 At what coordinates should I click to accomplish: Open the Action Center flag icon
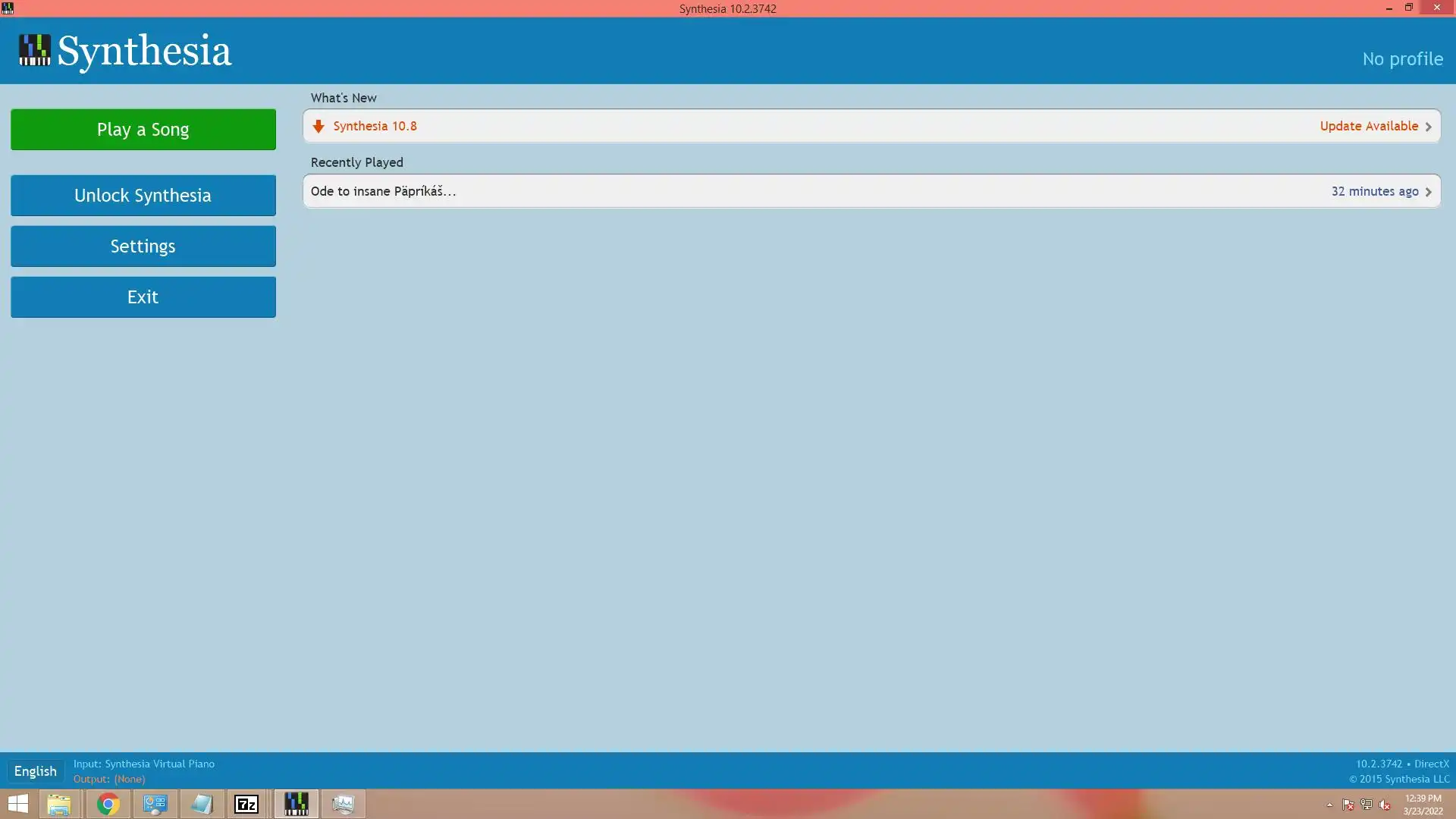(1348, 805)
